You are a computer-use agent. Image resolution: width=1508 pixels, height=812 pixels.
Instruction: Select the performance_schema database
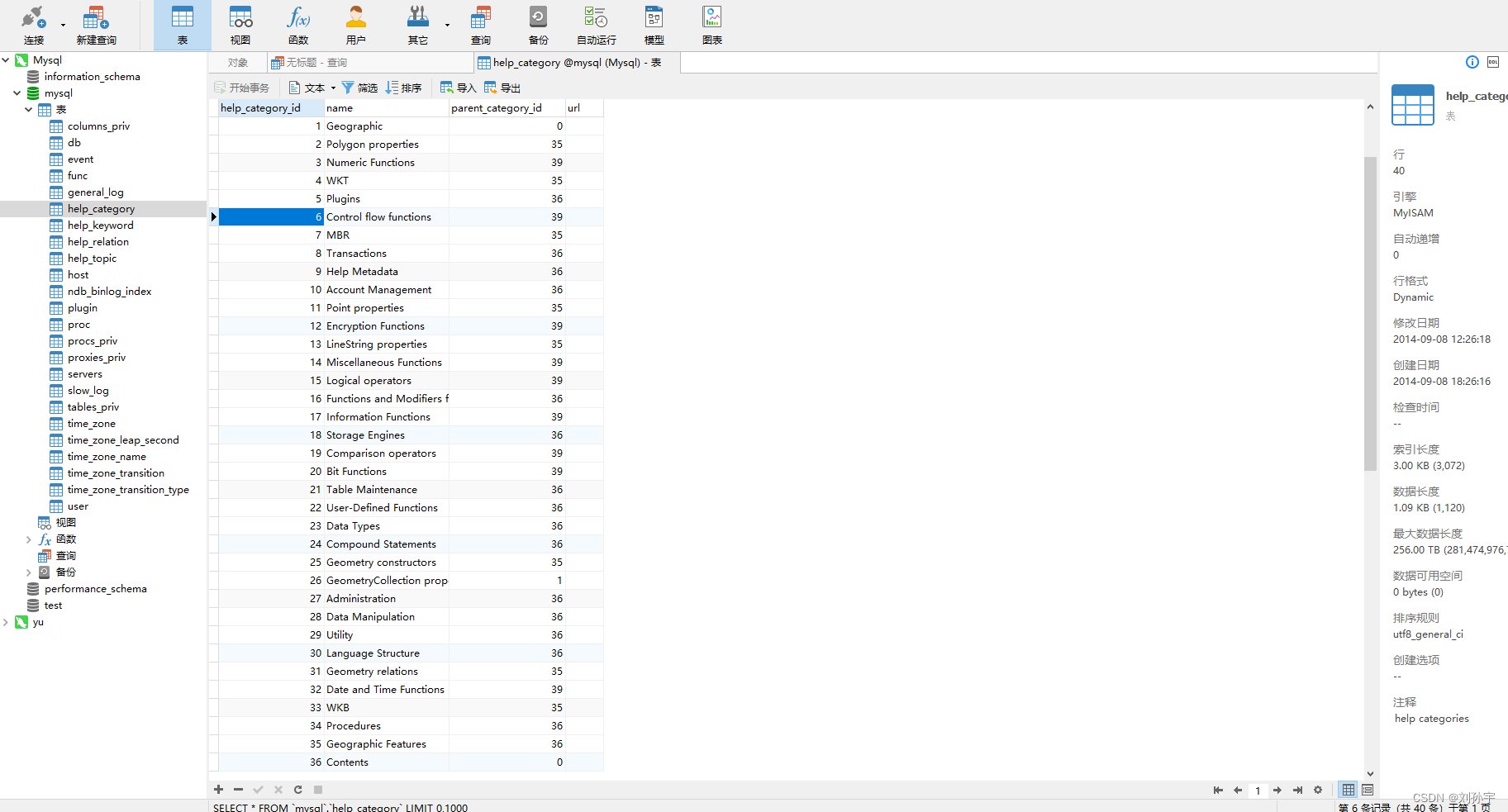[x=95, y=589]
